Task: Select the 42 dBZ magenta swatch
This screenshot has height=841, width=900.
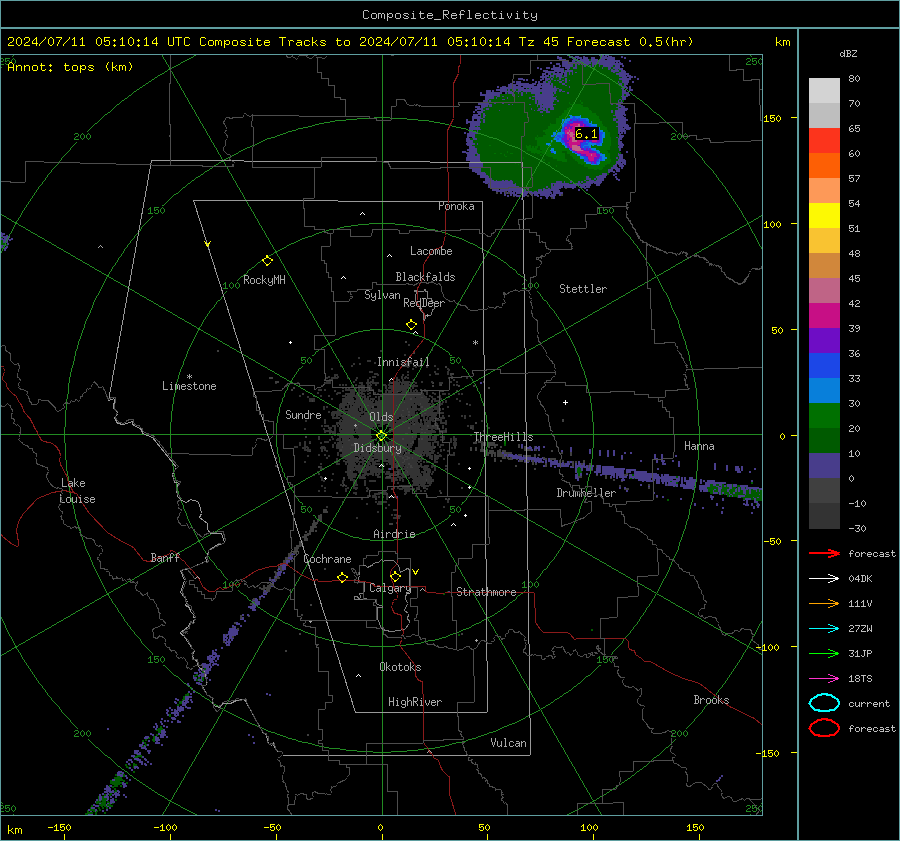Action: click(824, 315)
